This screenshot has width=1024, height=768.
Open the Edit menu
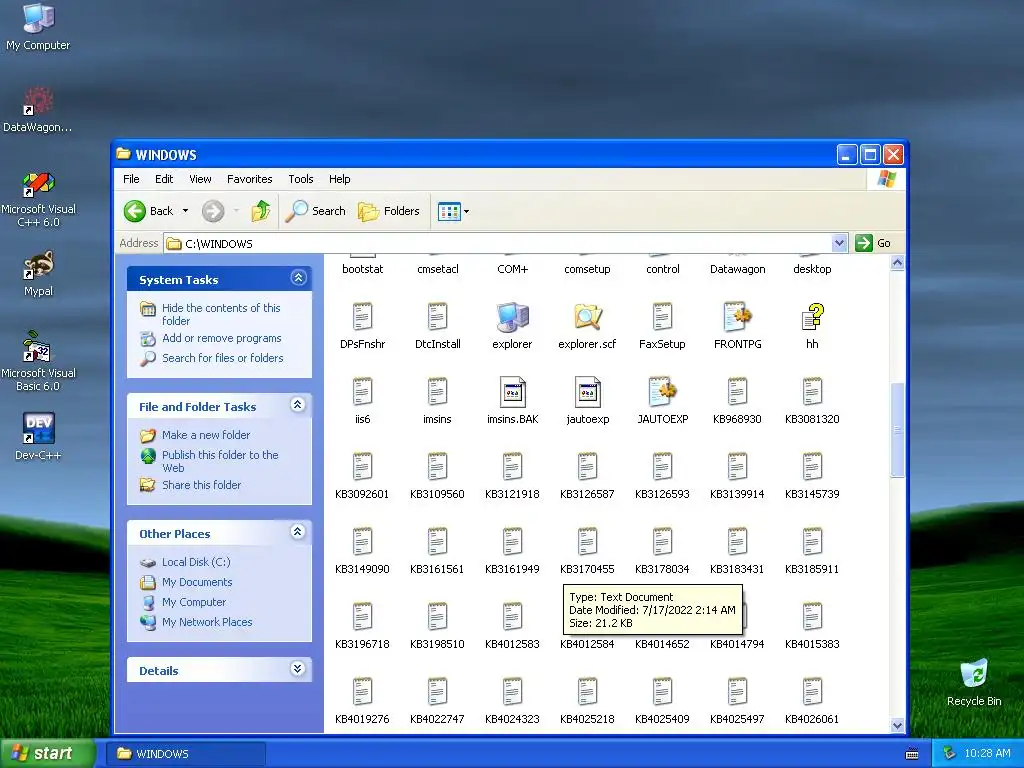pos(164,179)
